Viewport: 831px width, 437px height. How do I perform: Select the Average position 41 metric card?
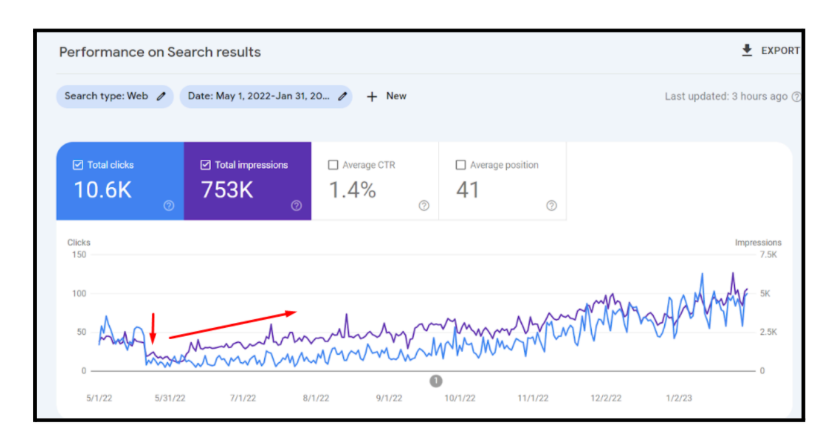503,181
